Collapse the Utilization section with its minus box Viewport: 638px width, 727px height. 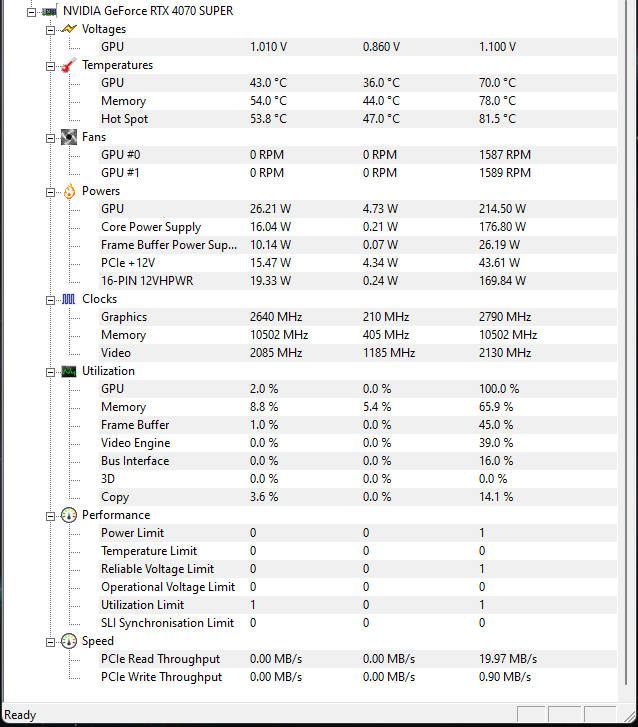[x=51, y=371]
